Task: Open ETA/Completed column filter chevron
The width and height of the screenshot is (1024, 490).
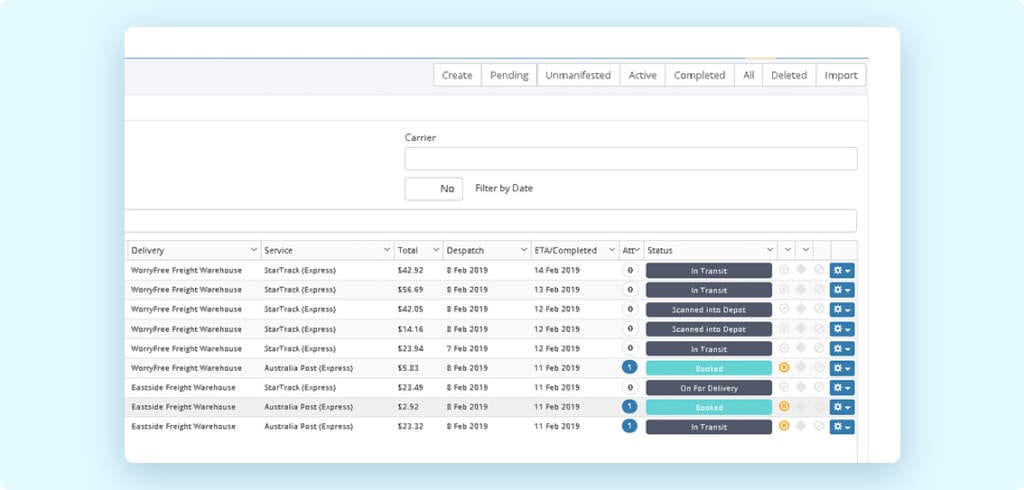Action: (612, 250)
